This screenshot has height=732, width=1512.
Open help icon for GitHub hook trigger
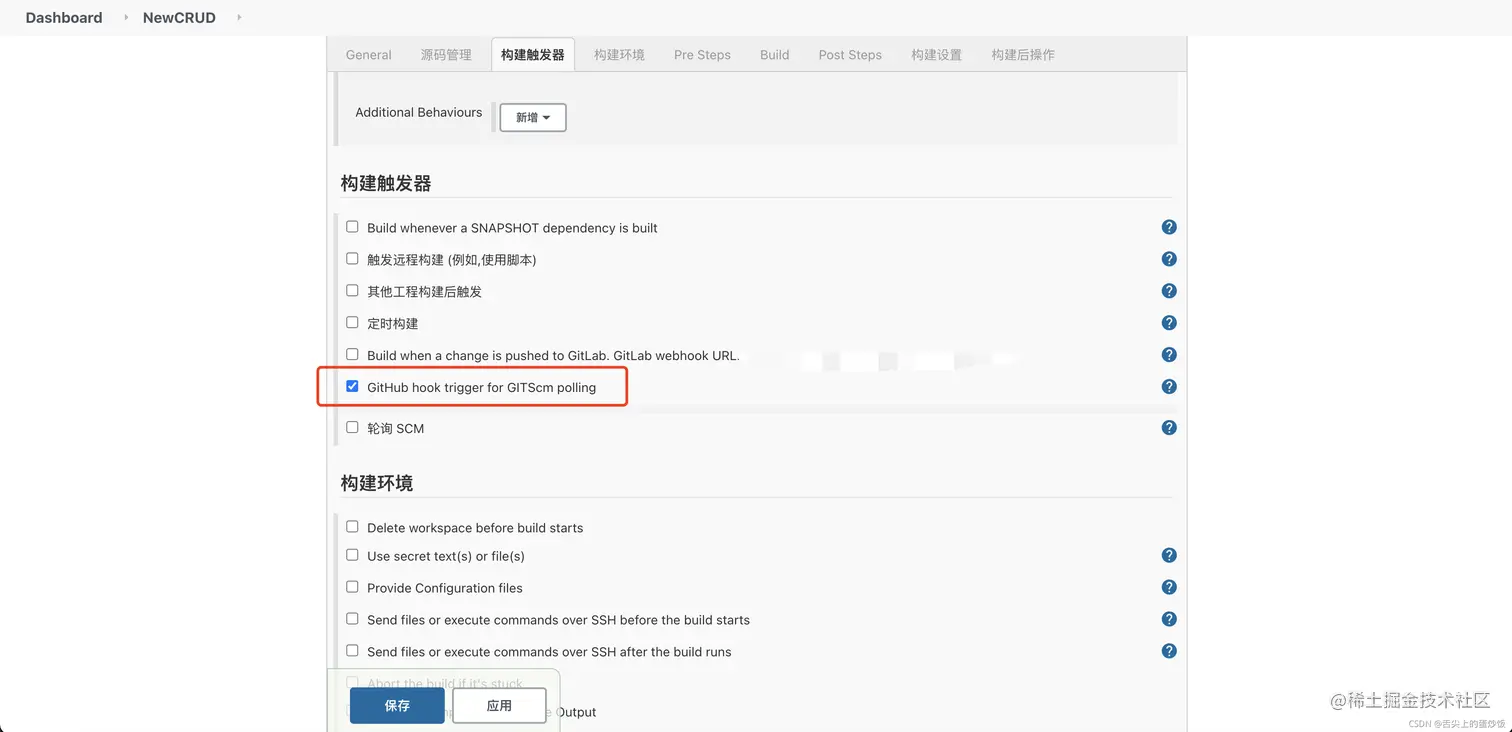click(1169, 387)
